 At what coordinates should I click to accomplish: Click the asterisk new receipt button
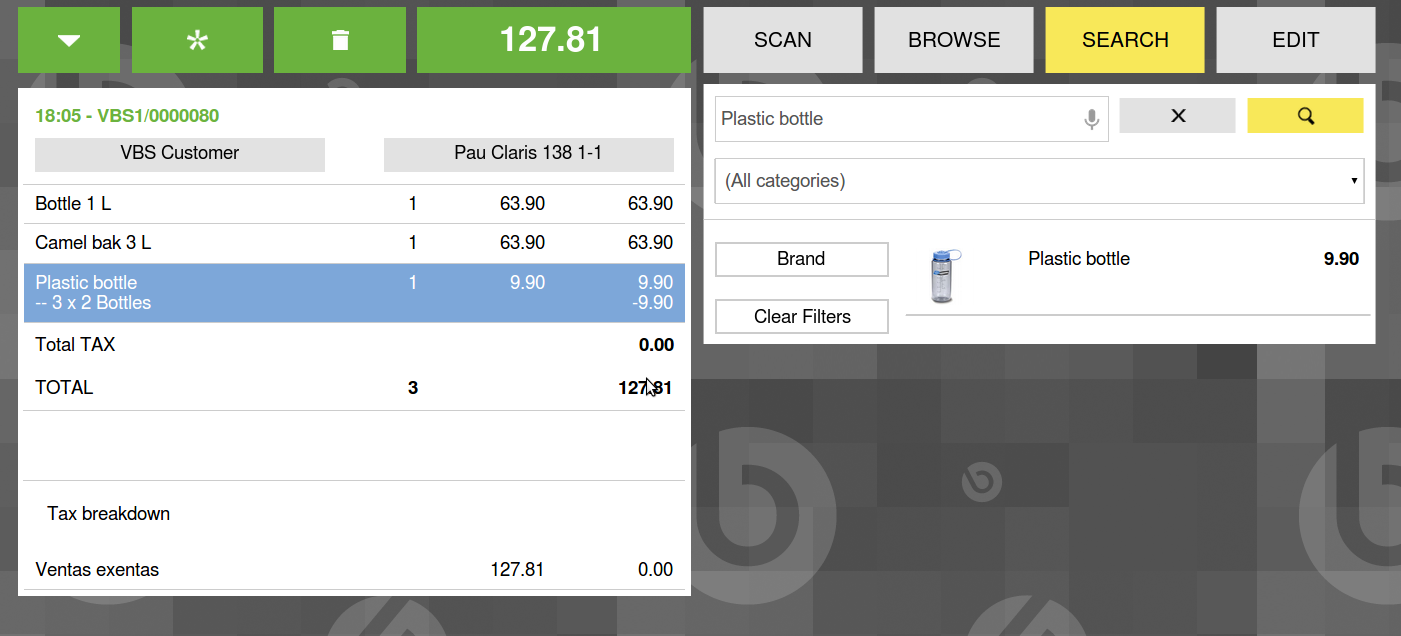[x=197, y=40]
